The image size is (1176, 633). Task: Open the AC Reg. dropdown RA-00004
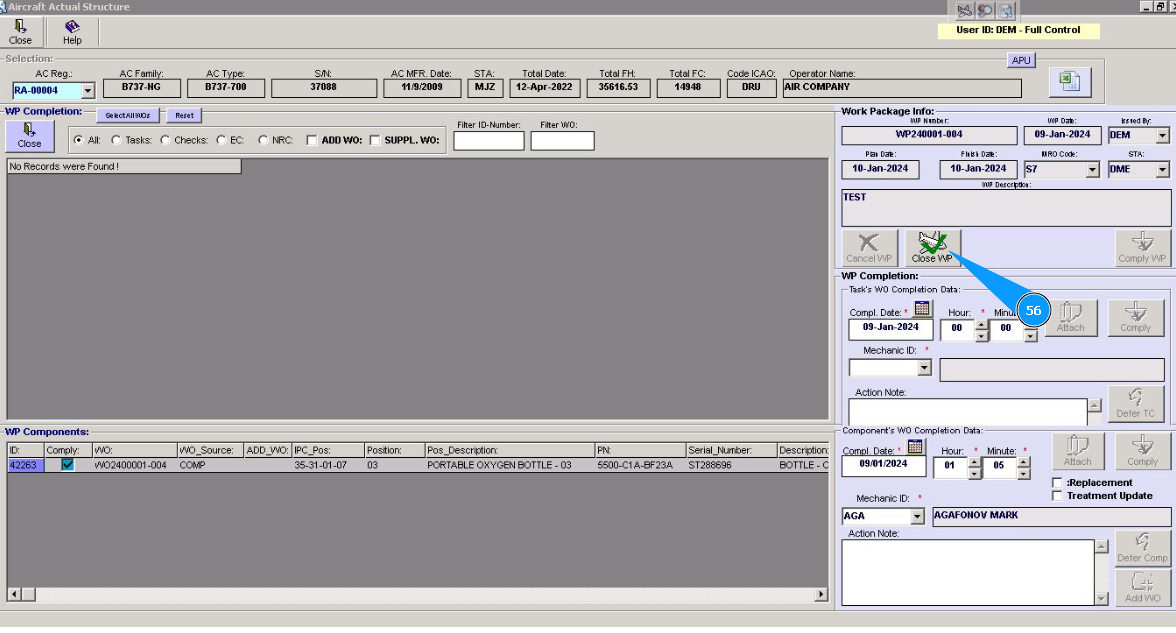(88, 91)
